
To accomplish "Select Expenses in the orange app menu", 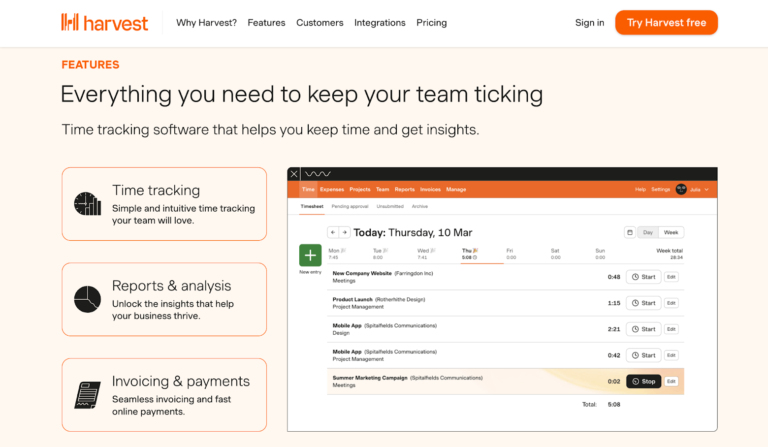I will click(332, 189).
